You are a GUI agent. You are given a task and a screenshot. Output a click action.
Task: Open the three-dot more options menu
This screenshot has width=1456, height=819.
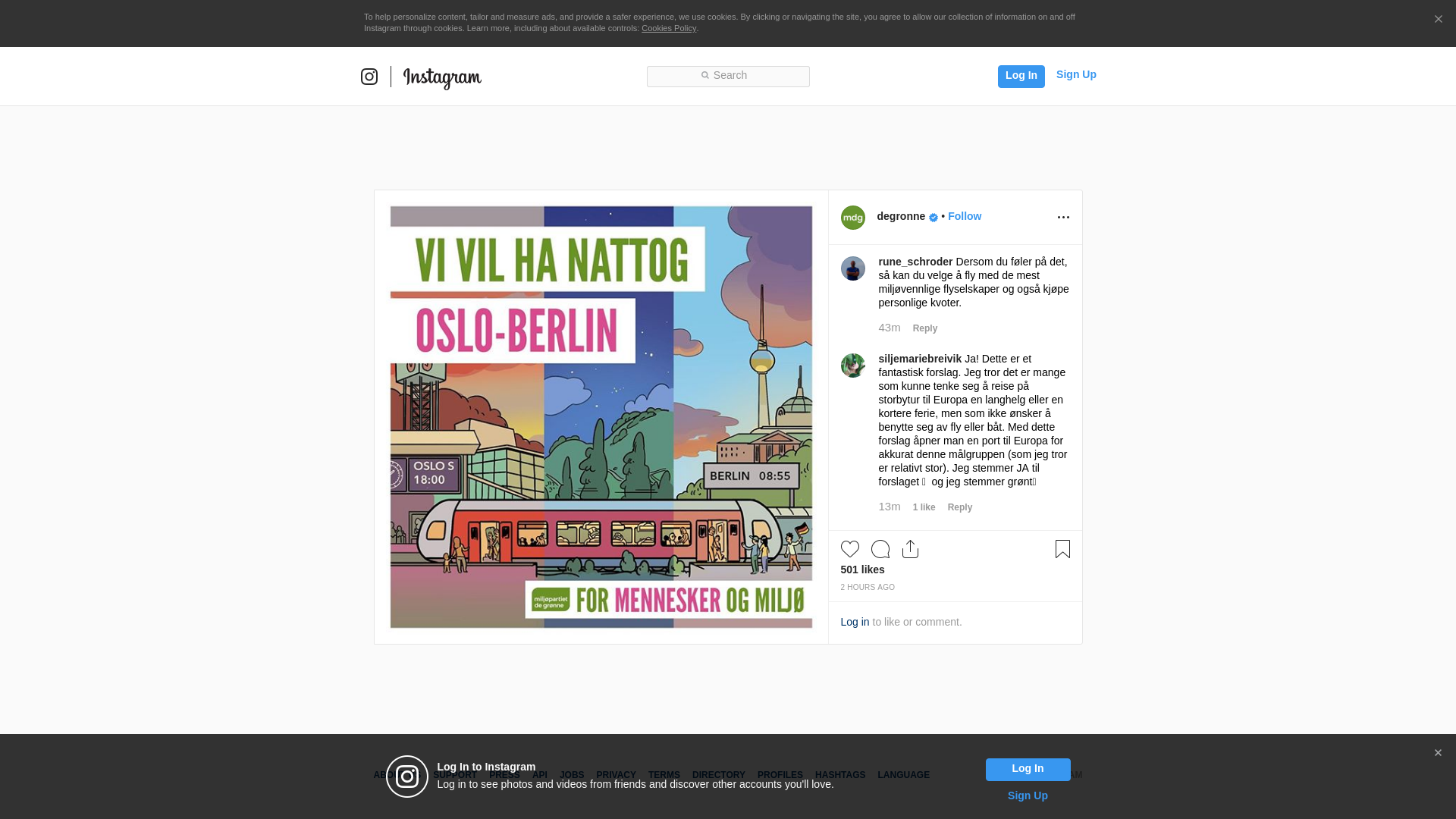point(1063,218)
